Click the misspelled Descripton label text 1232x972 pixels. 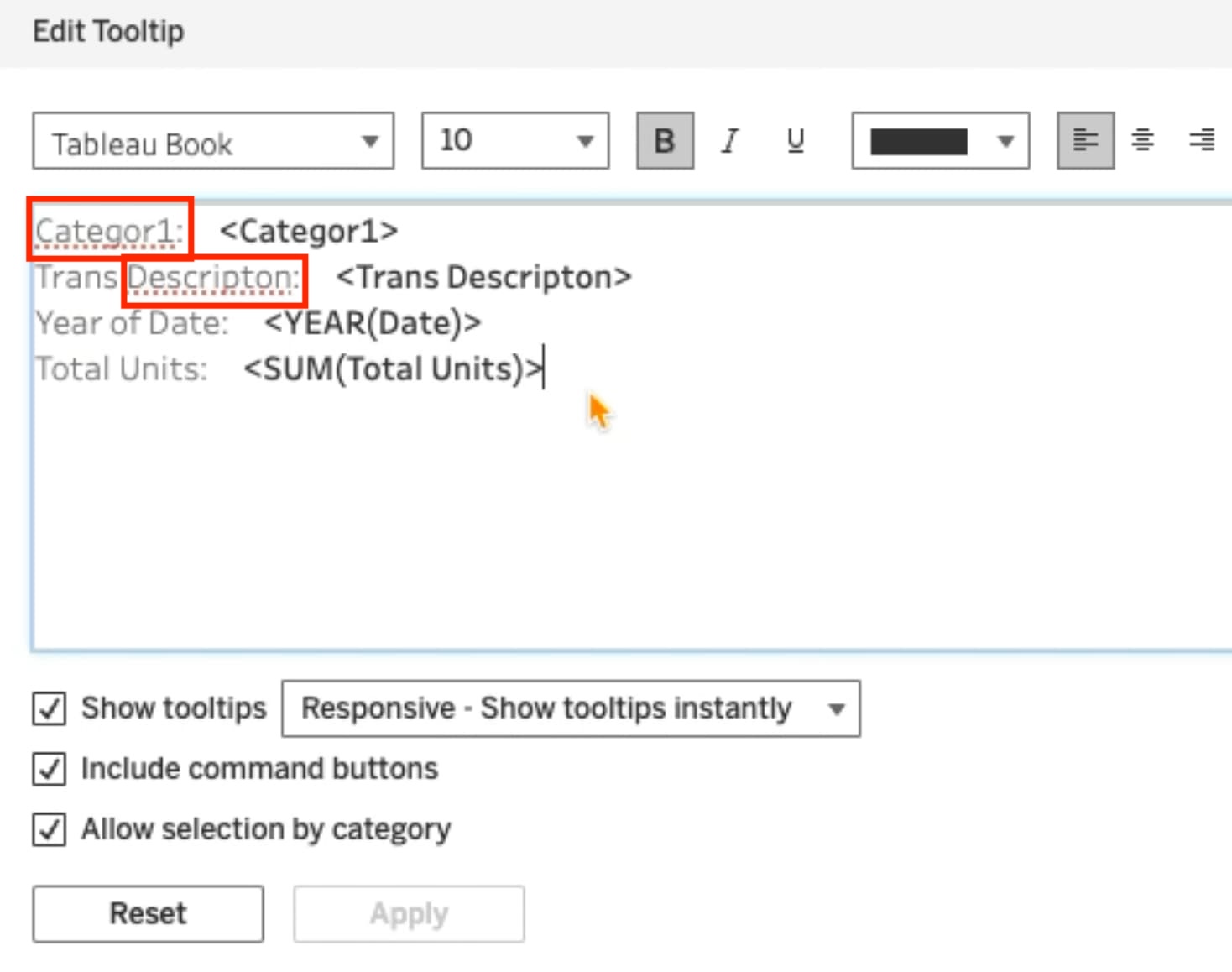coord(213,278)
